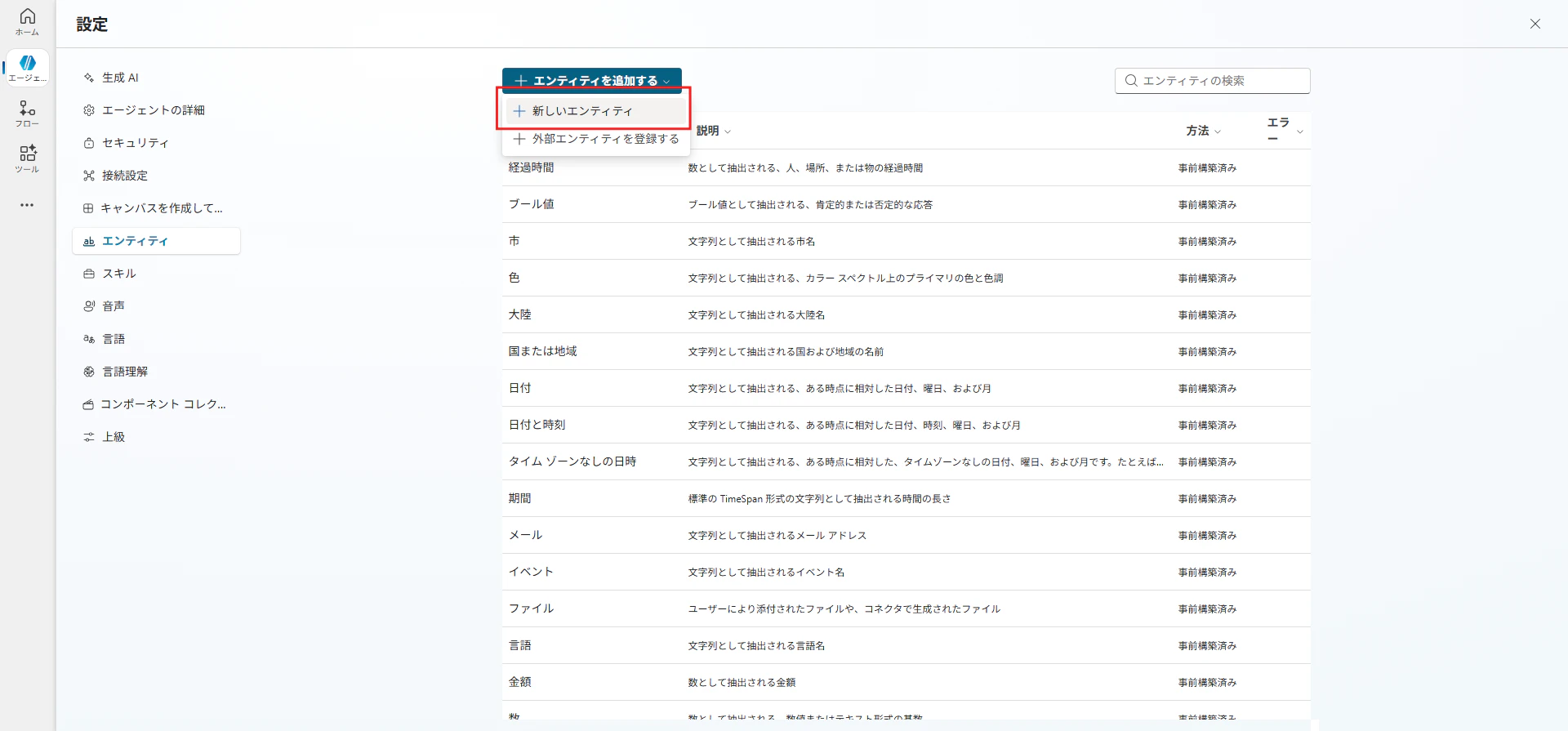The height and width of the screenshot is (731, 1568).
Task: Sort by 方法 column header chevron
Action: (1218, 131)
